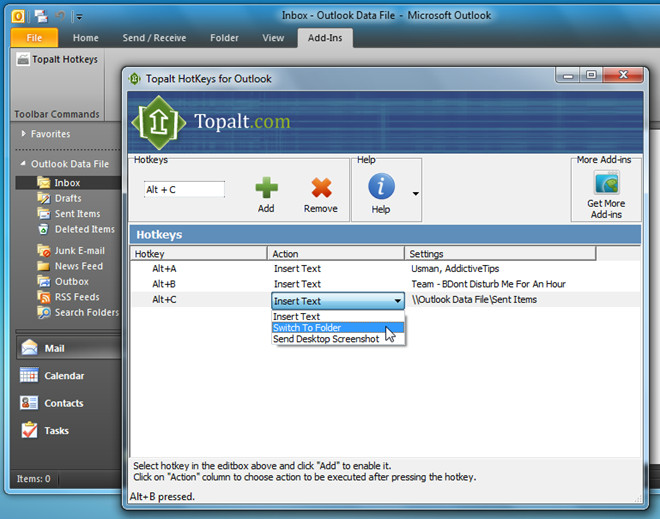Click the Topalt Hotkeys toolbar icon in Outlook

click(23, 59)
